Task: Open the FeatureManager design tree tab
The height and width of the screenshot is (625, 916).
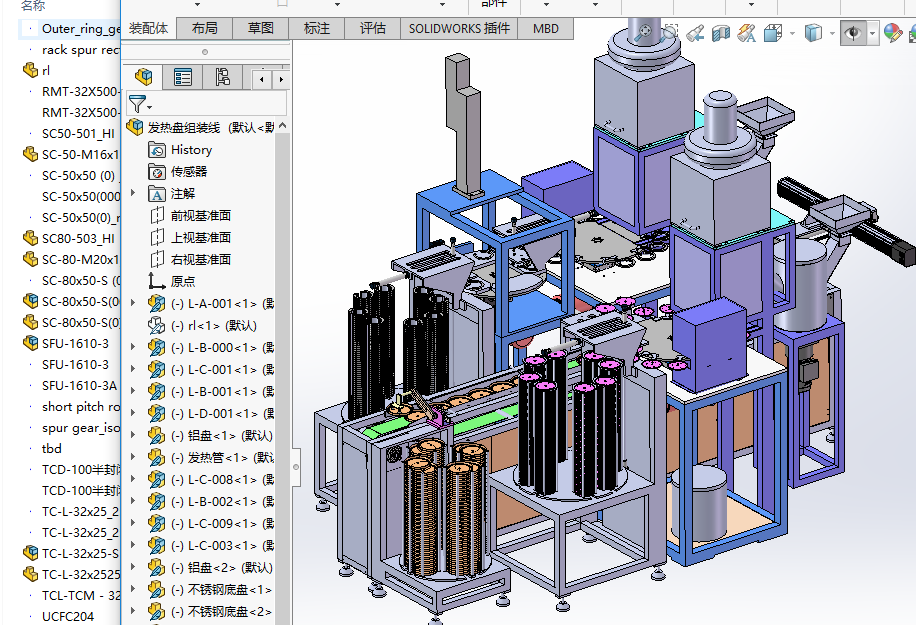Action: point(144,77)
